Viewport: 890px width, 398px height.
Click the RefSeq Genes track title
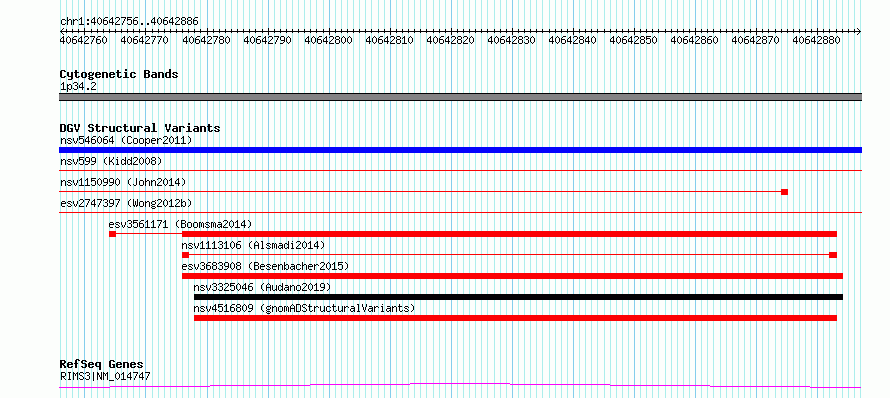pos(101,365)
